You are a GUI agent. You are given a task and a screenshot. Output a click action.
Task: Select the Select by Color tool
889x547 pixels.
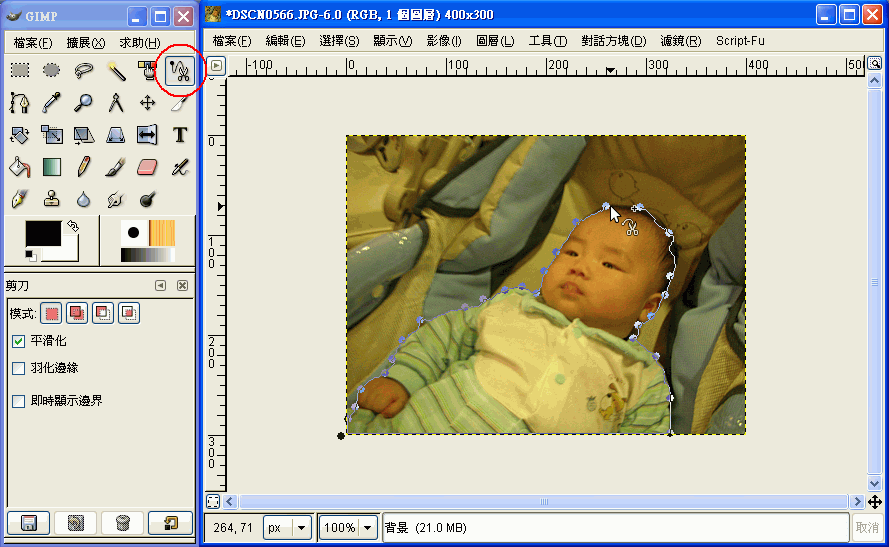point(147,70)
